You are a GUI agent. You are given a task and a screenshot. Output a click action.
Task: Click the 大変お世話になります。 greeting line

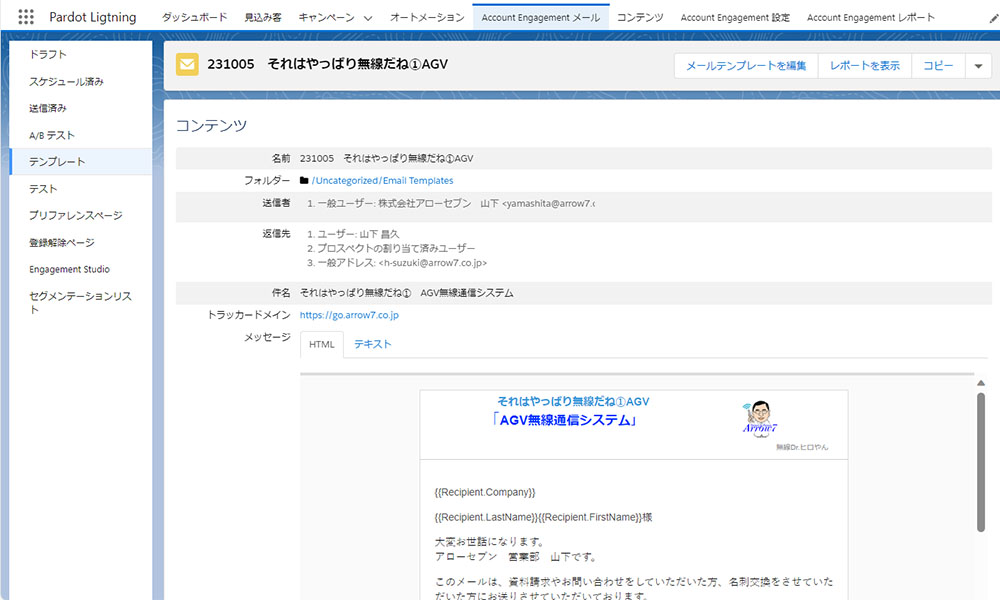(x=490, y=542)
